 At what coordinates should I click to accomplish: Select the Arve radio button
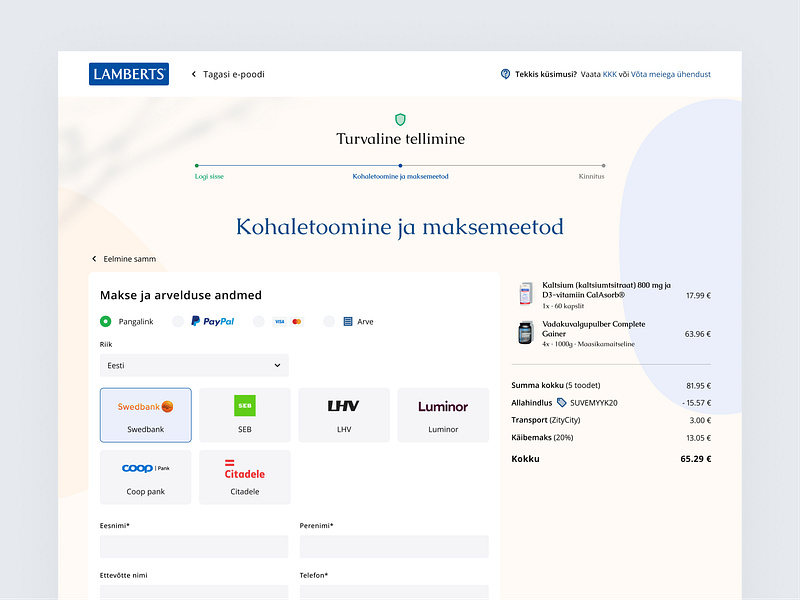329,321
